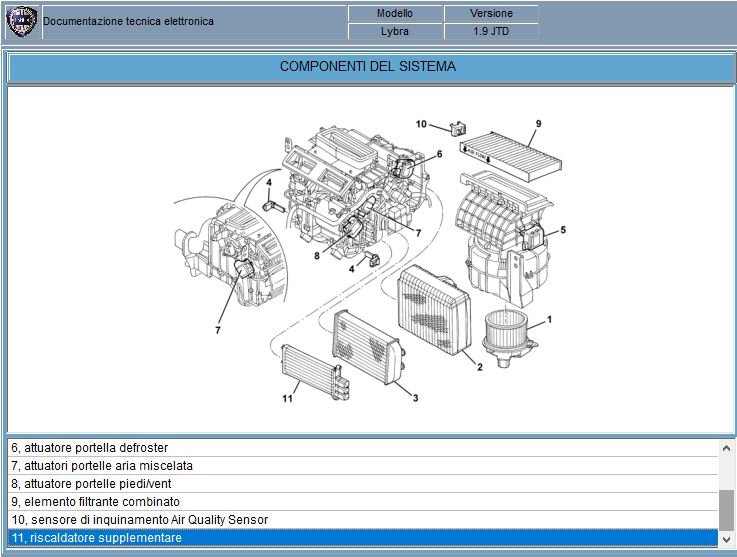The width and height of the screenshot is (737, 557).
Task: Select list item 10 sensore di inquinamento
Action: [360, 519]
